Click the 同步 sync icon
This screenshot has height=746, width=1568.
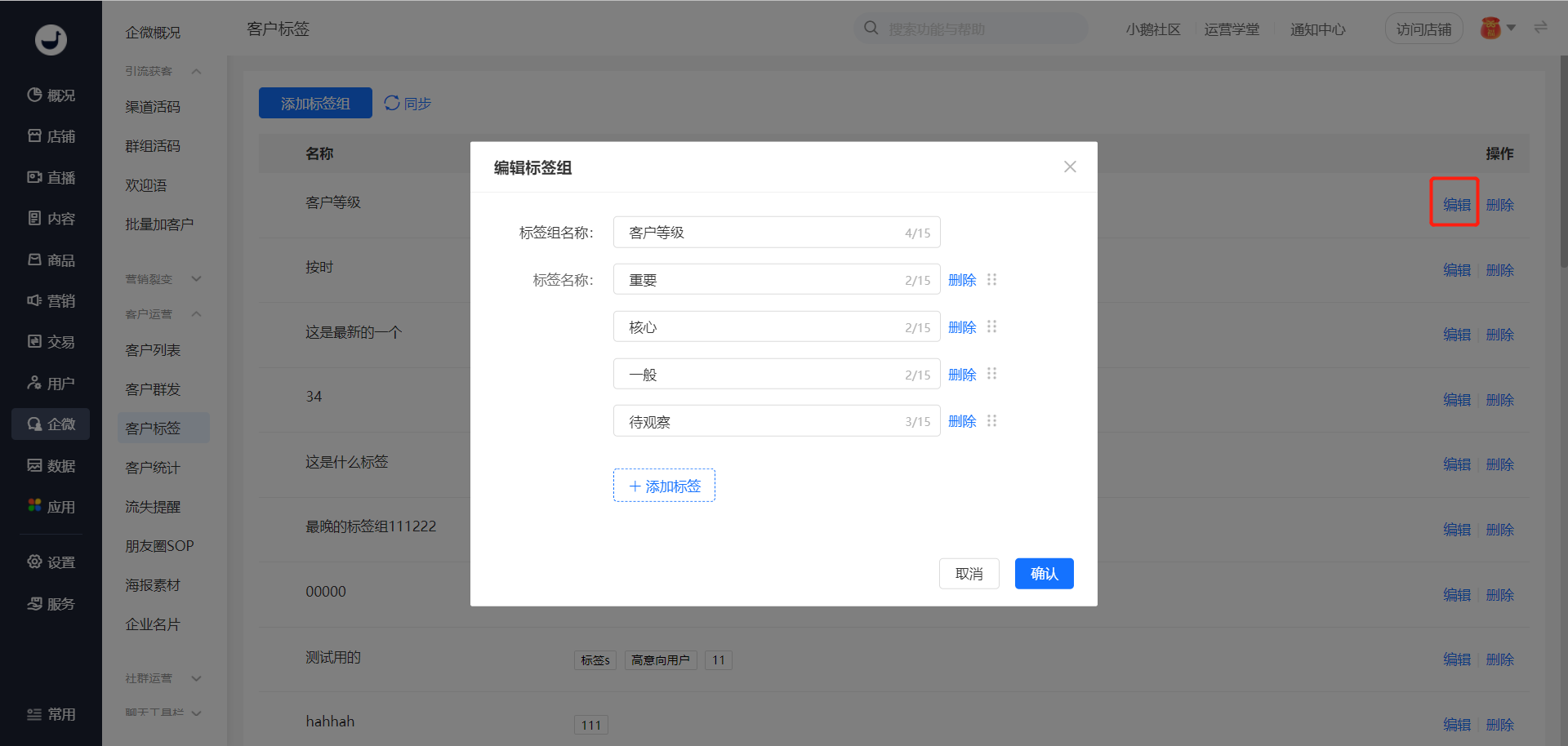click(x=392, y=103)
